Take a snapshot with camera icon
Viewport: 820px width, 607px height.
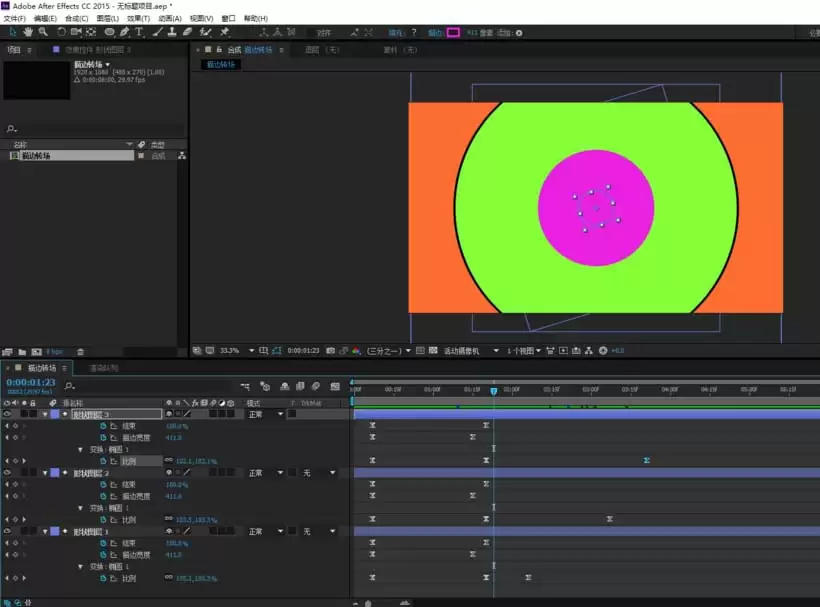click(x=331, y=350)
